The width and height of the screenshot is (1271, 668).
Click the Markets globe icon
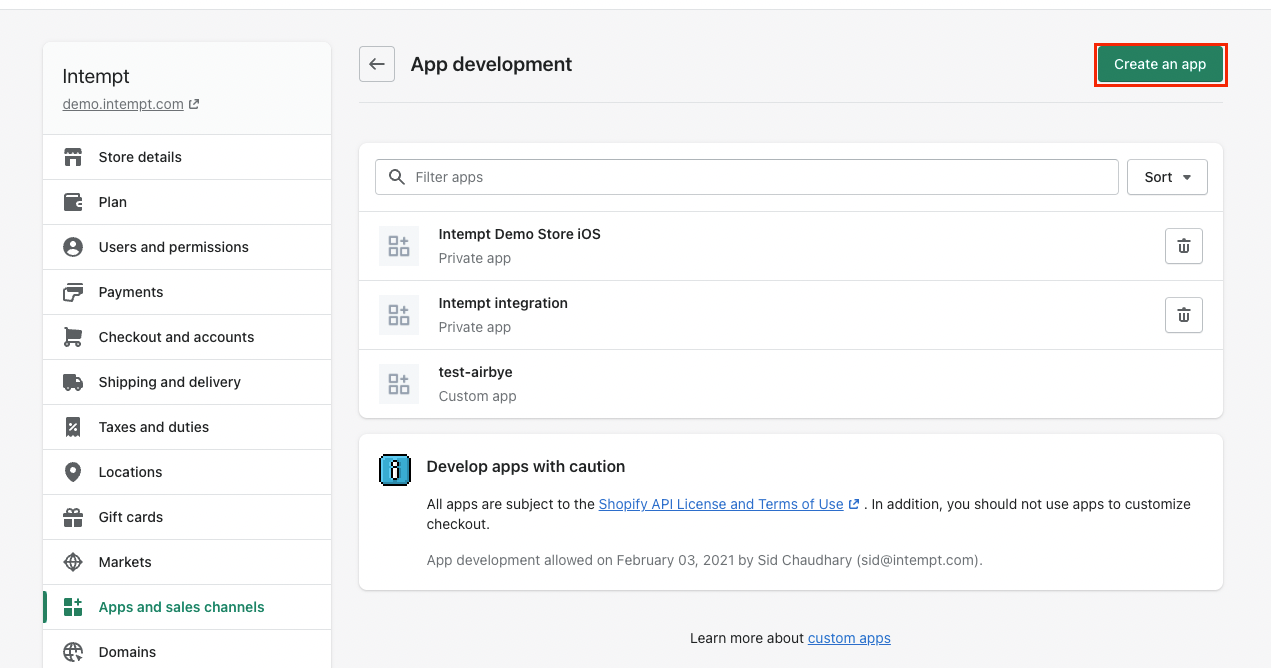[73, 562]
